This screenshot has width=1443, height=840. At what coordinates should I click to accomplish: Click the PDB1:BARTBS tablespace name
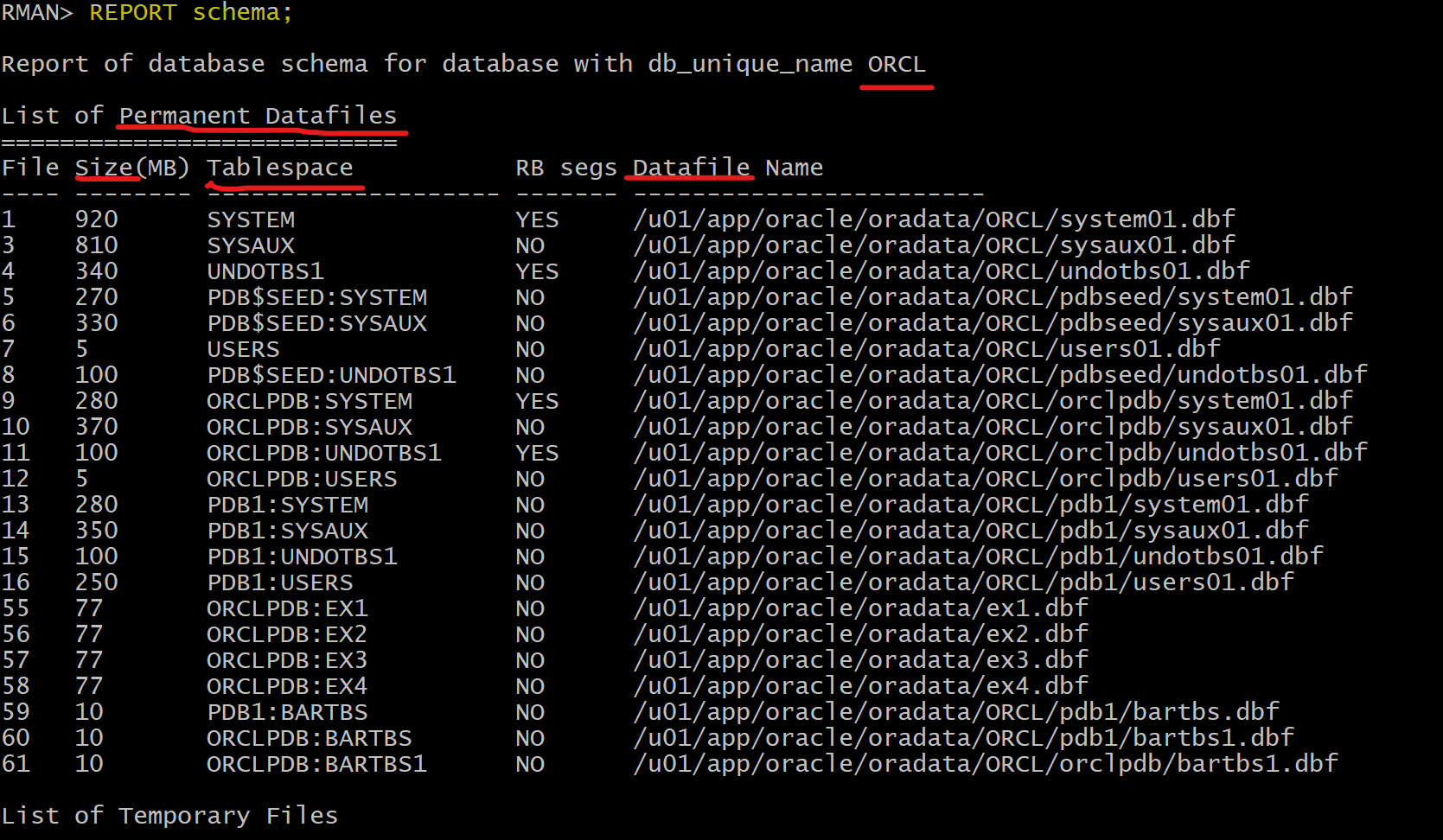point(288,712)
